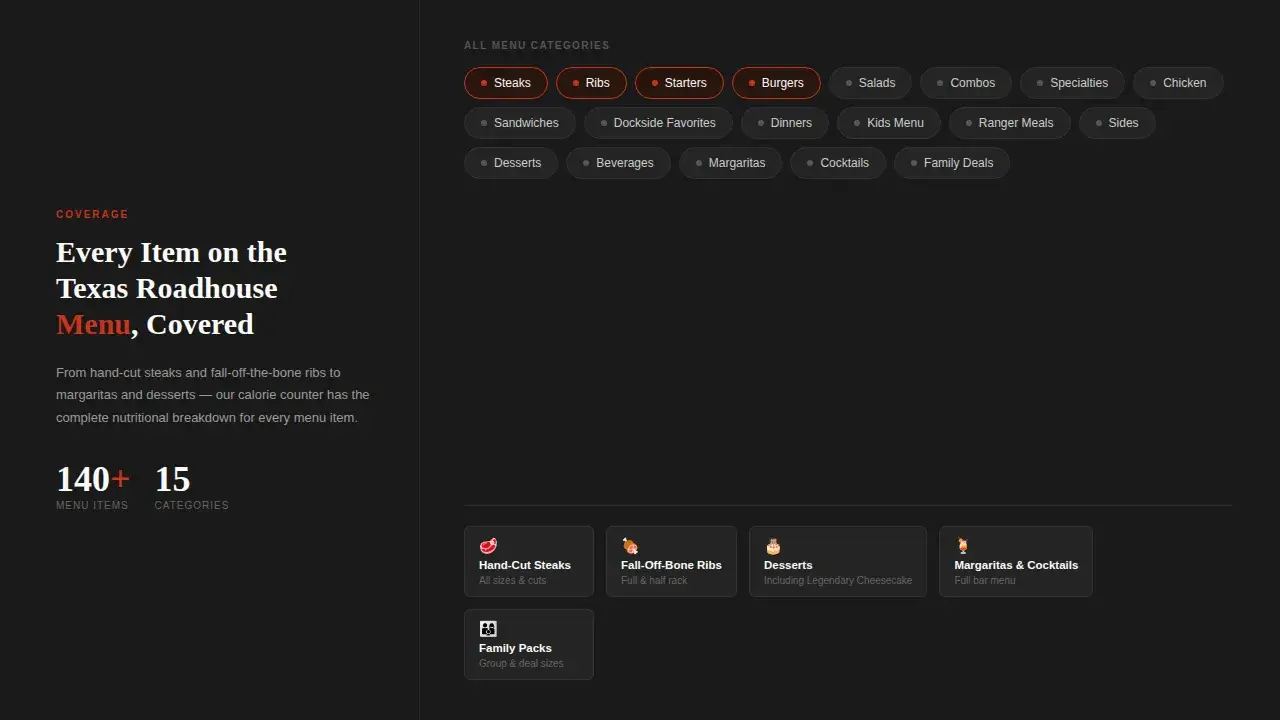Click the Ranger Meals chip
1280x720 pixels.
[1010, 123]
